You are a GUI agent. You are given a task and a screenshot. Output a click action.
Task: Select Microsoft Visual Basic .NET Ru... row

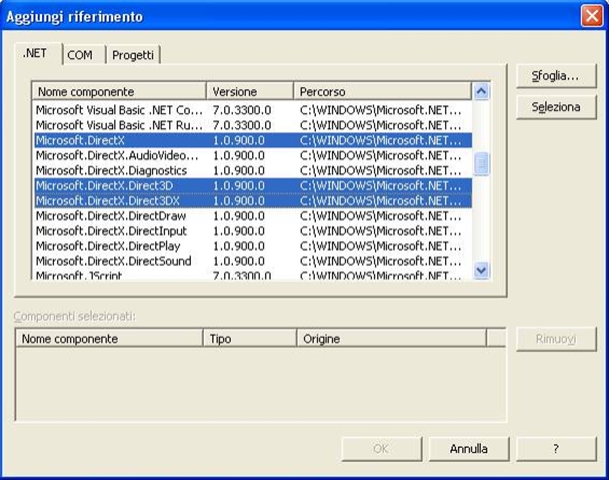253,125
